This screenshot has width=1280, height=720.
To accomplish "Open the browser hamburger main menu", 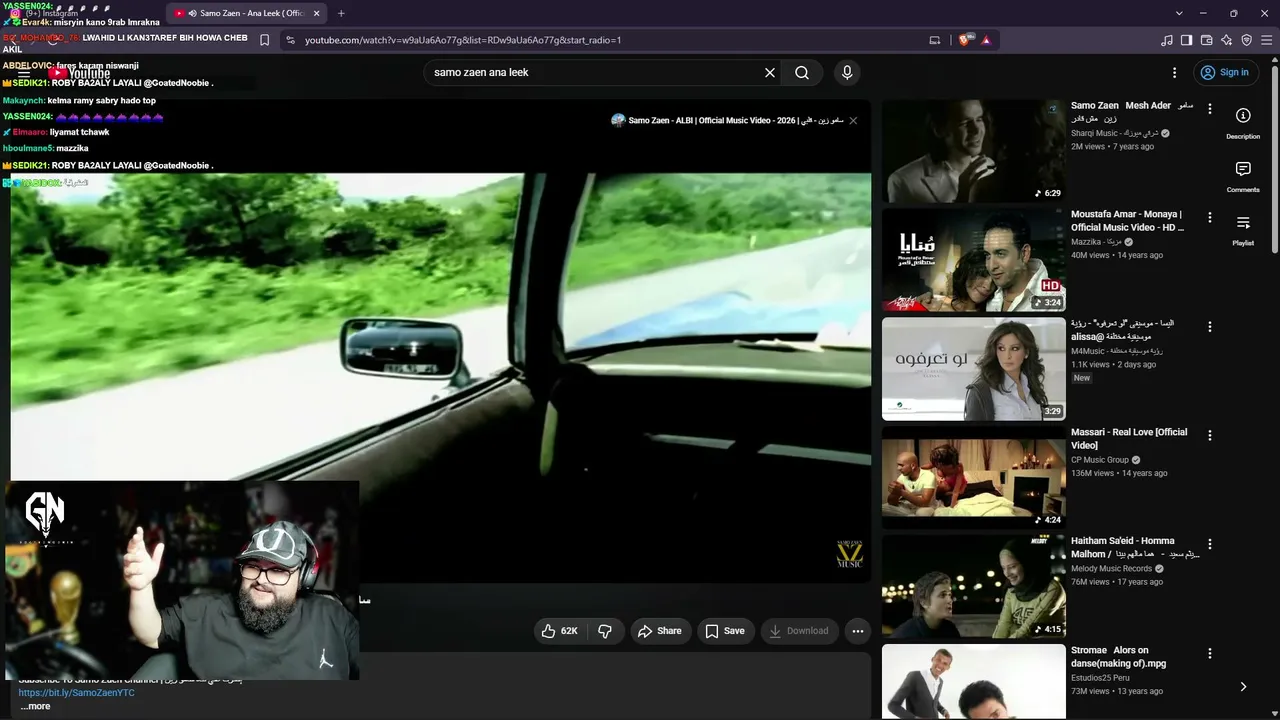I will [x=1267, y=40].
